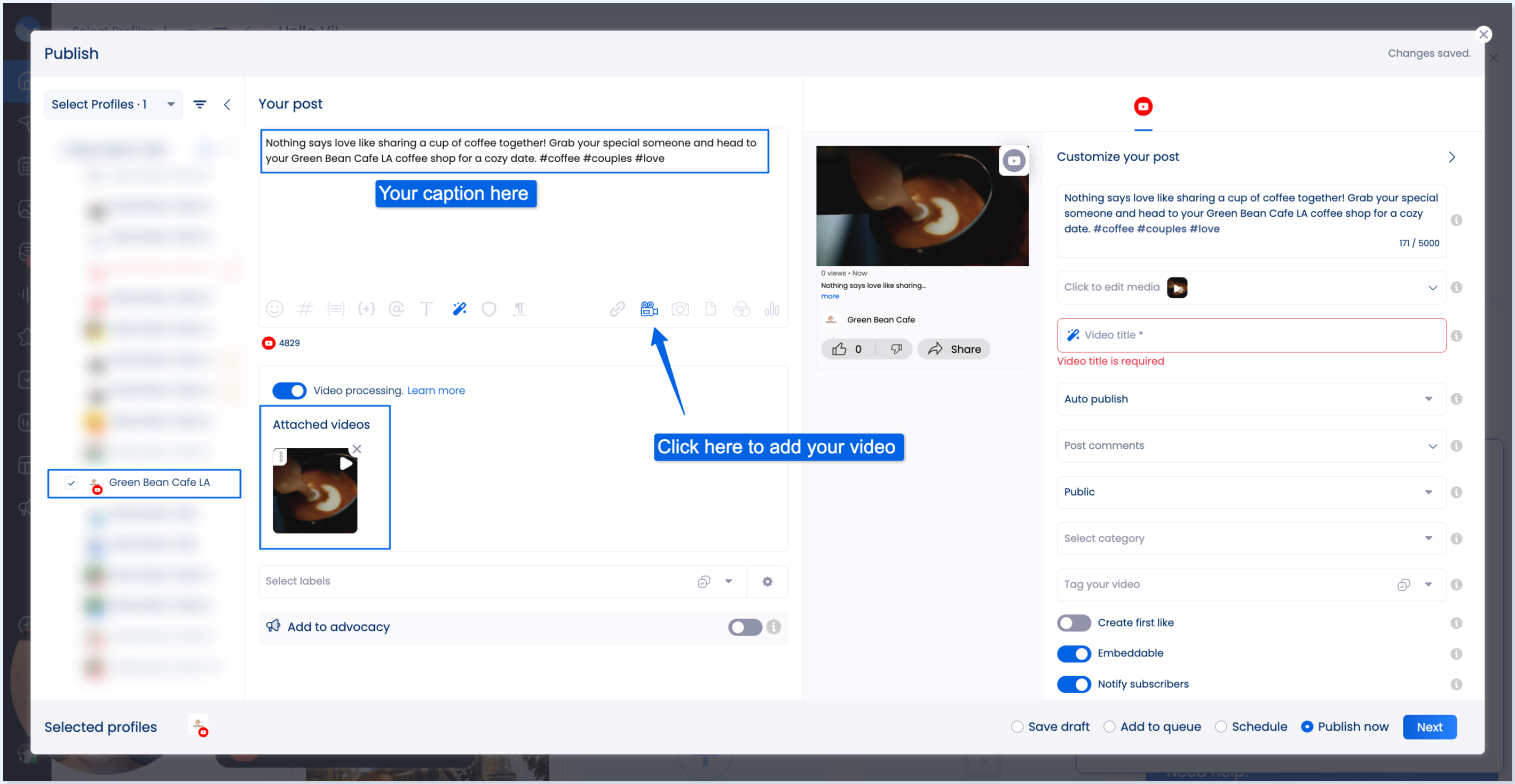Image resolution: width=1515 pixels, height=784 pixels.
Task: Click the copy icon in Select labels
Action: tap(704, 581)
